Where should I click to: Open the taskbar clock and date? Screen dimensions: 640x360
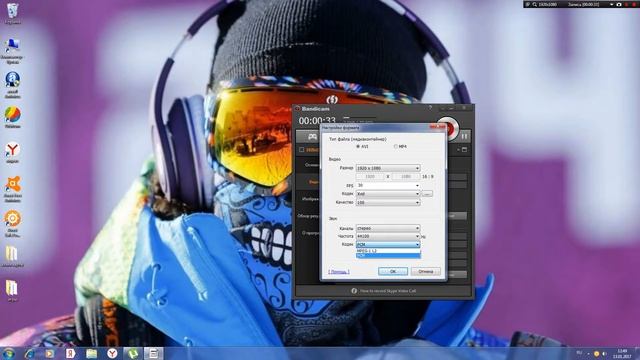pos(622,353)
